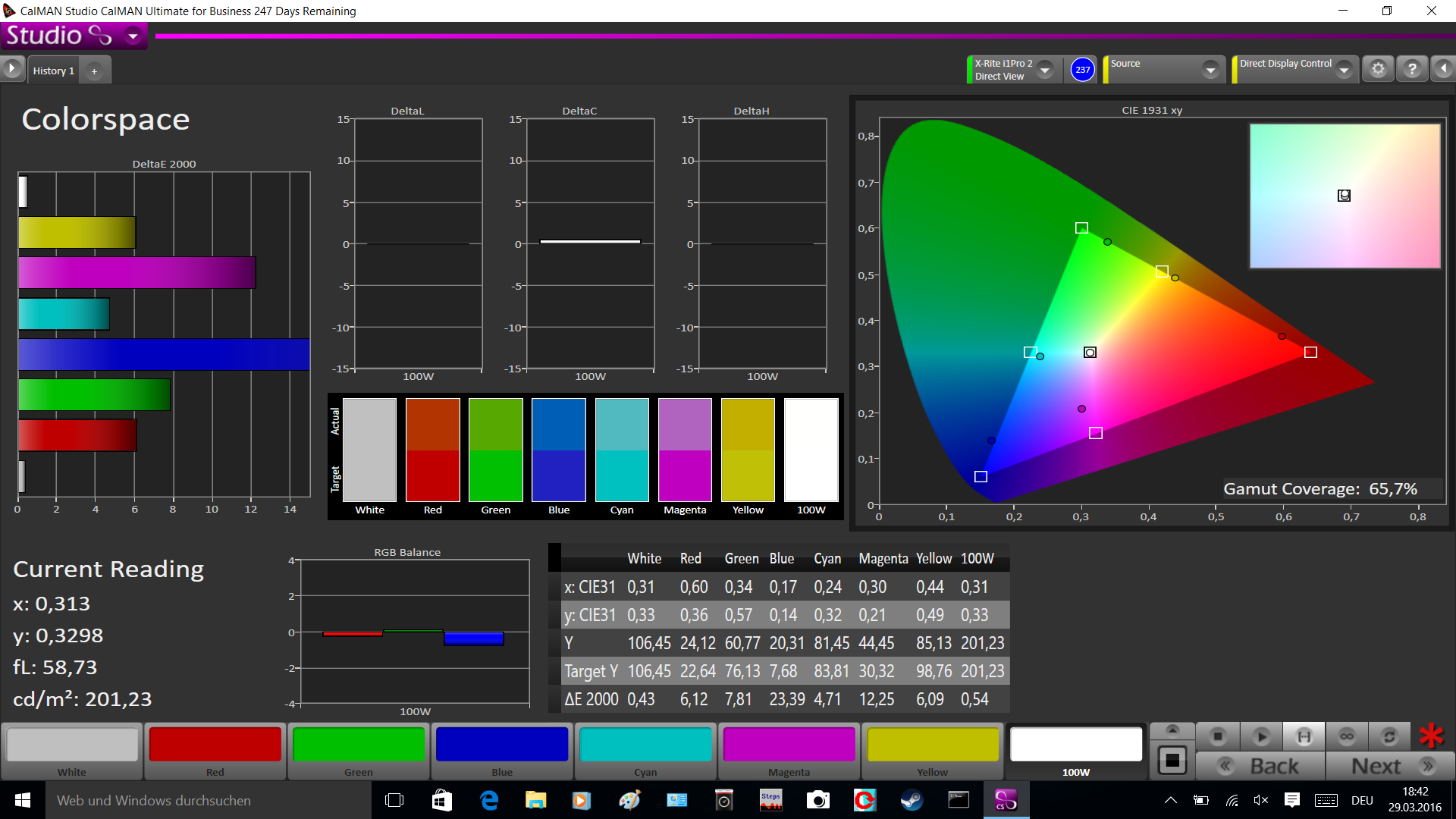Click the blue 237 meter timer circle
The image size is (1456, 819).
point(1082,70)
